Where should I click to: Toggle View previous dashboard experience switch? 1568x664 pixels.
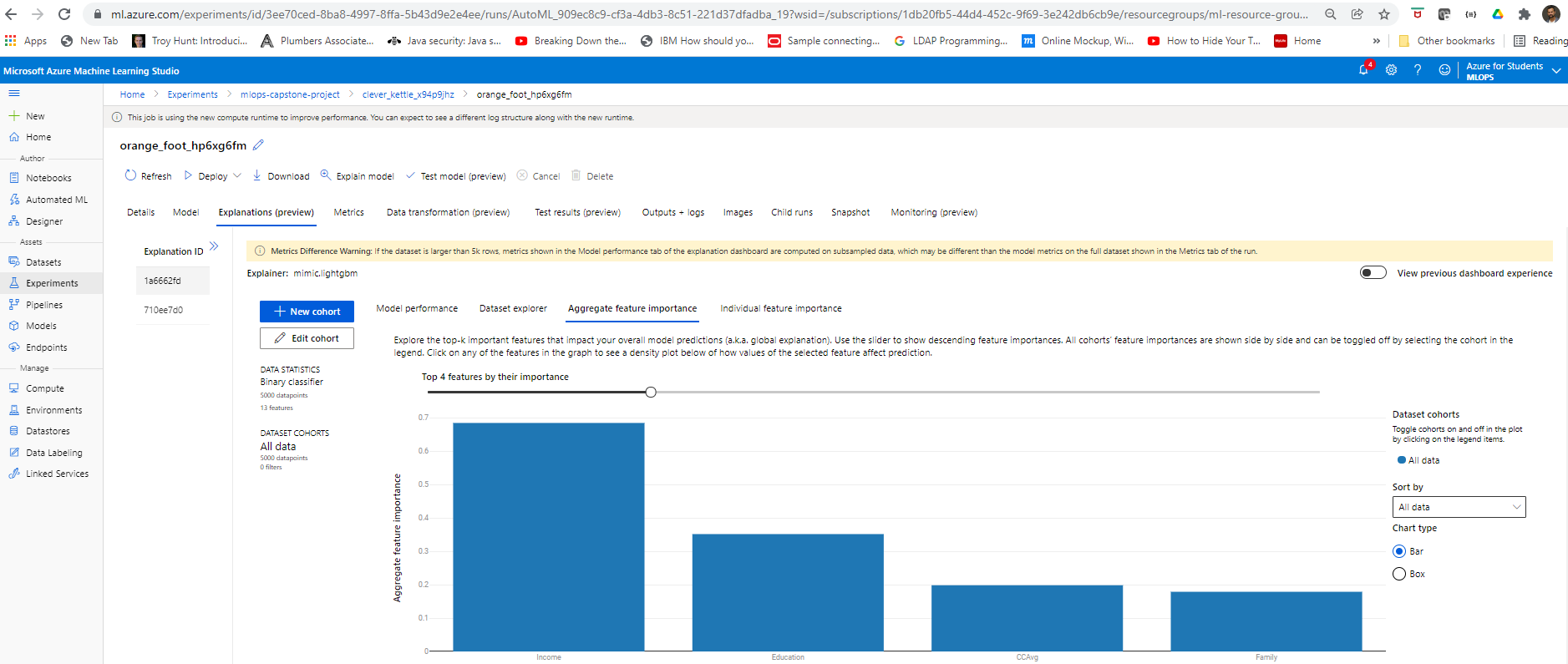1373,272
